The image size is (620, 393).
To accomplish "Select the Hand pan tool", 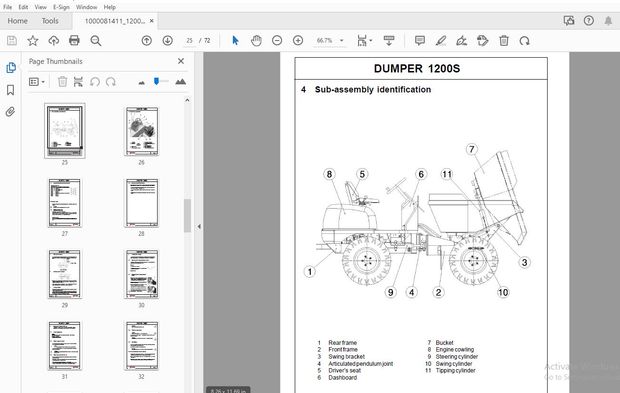I will click(x=256, y=40).
